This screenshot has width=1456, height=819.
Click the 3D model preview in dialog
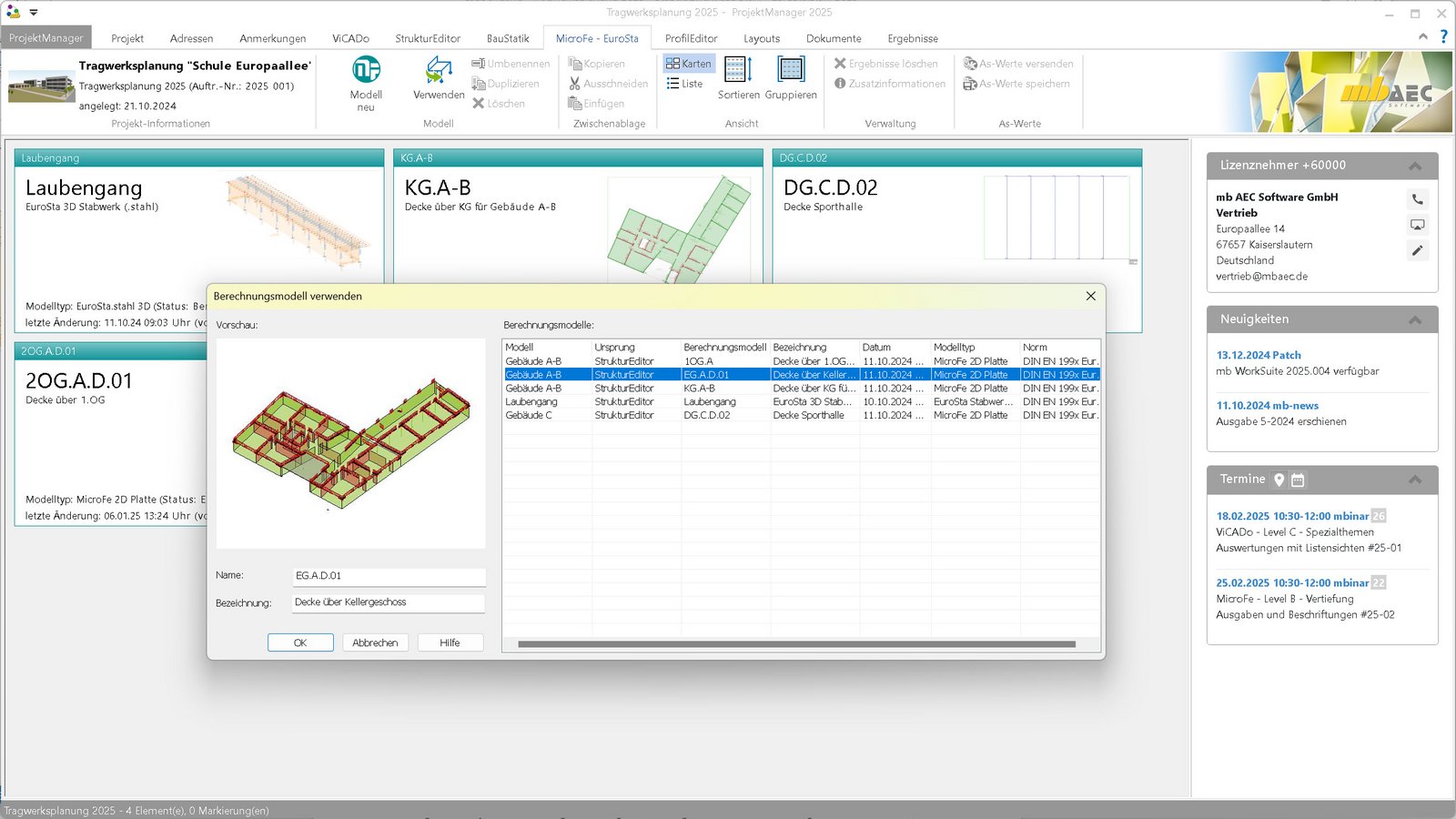(350, 443)
